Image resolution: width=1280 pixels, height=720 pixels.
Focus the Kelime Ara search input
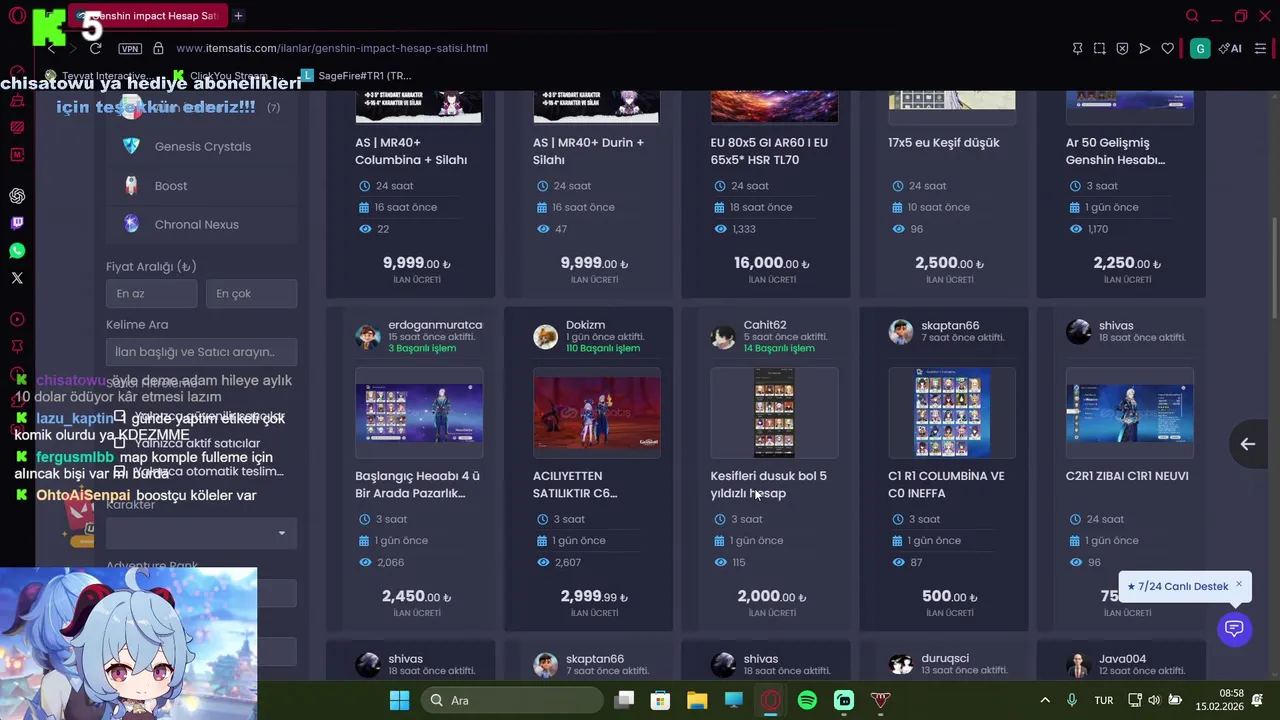click(x=201, y=352)
